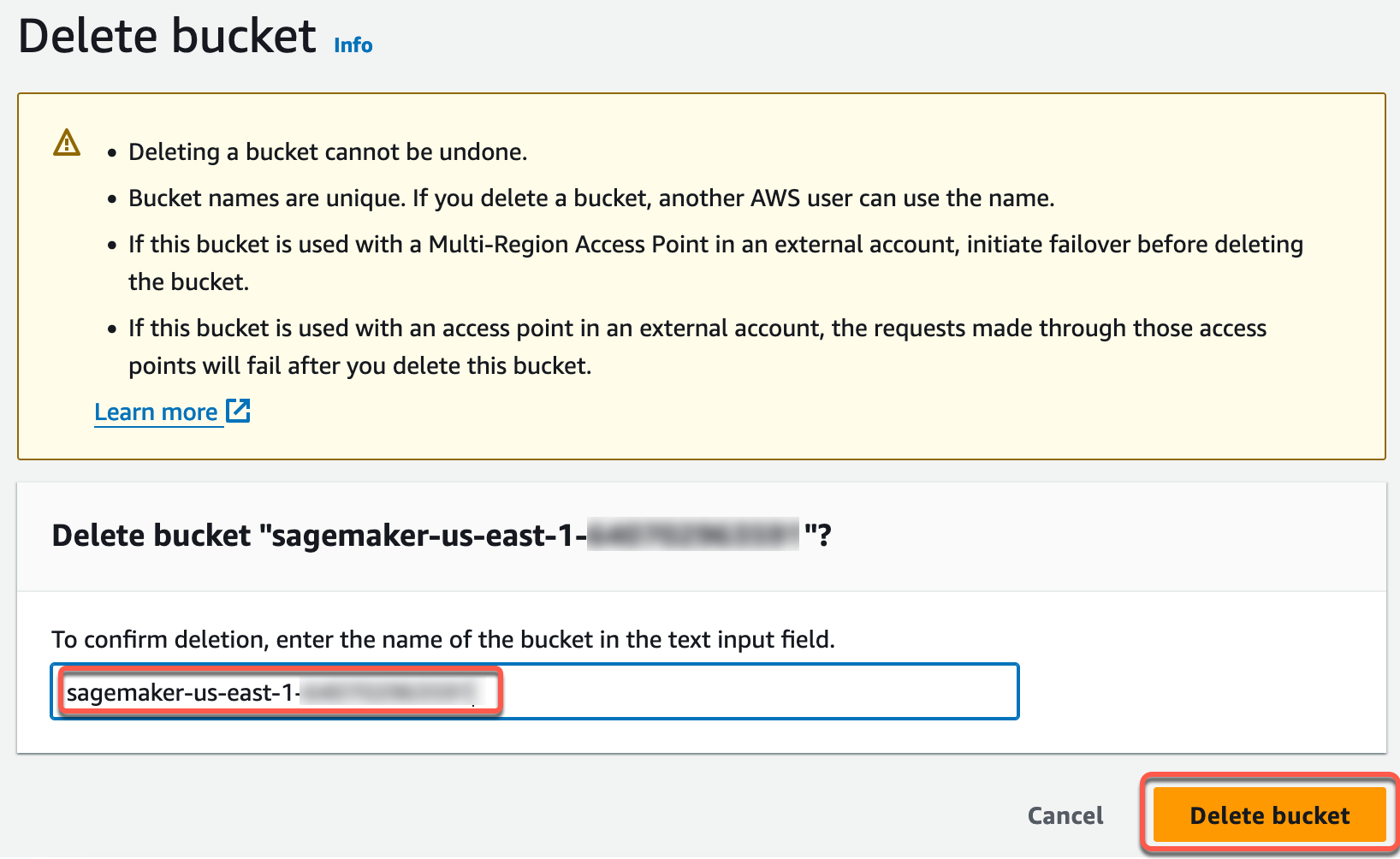Screen dimensions: 1400x859
Task: Click the warning about access point requests failing
Action: [x=697, y=329]
